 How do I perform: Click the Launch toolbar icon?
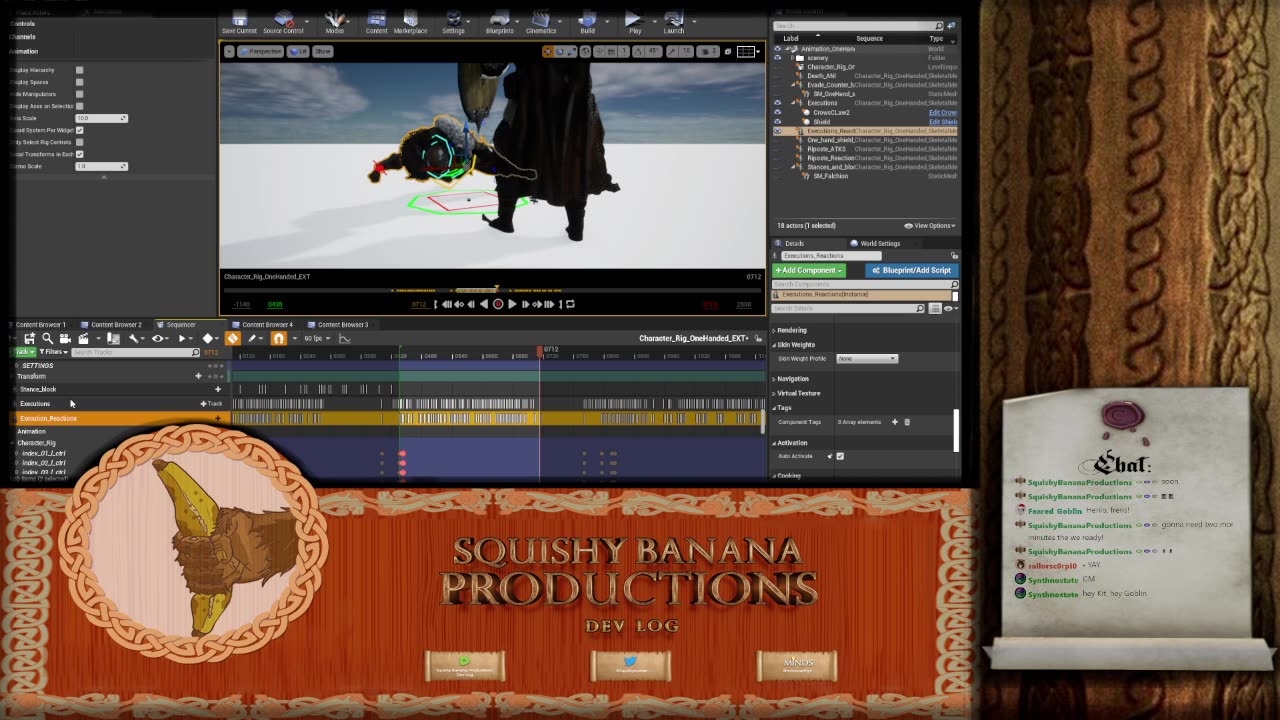click(x=674, y=22)
